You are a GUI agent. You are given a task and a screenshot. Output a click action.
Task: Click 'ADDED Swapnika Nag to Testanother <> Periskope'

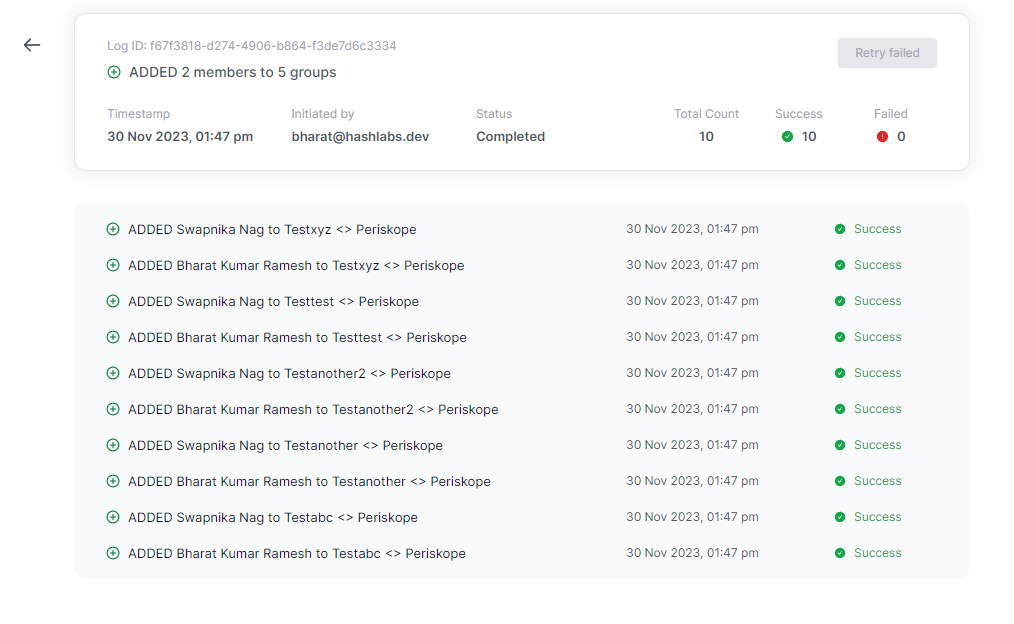tap(285, 446)
